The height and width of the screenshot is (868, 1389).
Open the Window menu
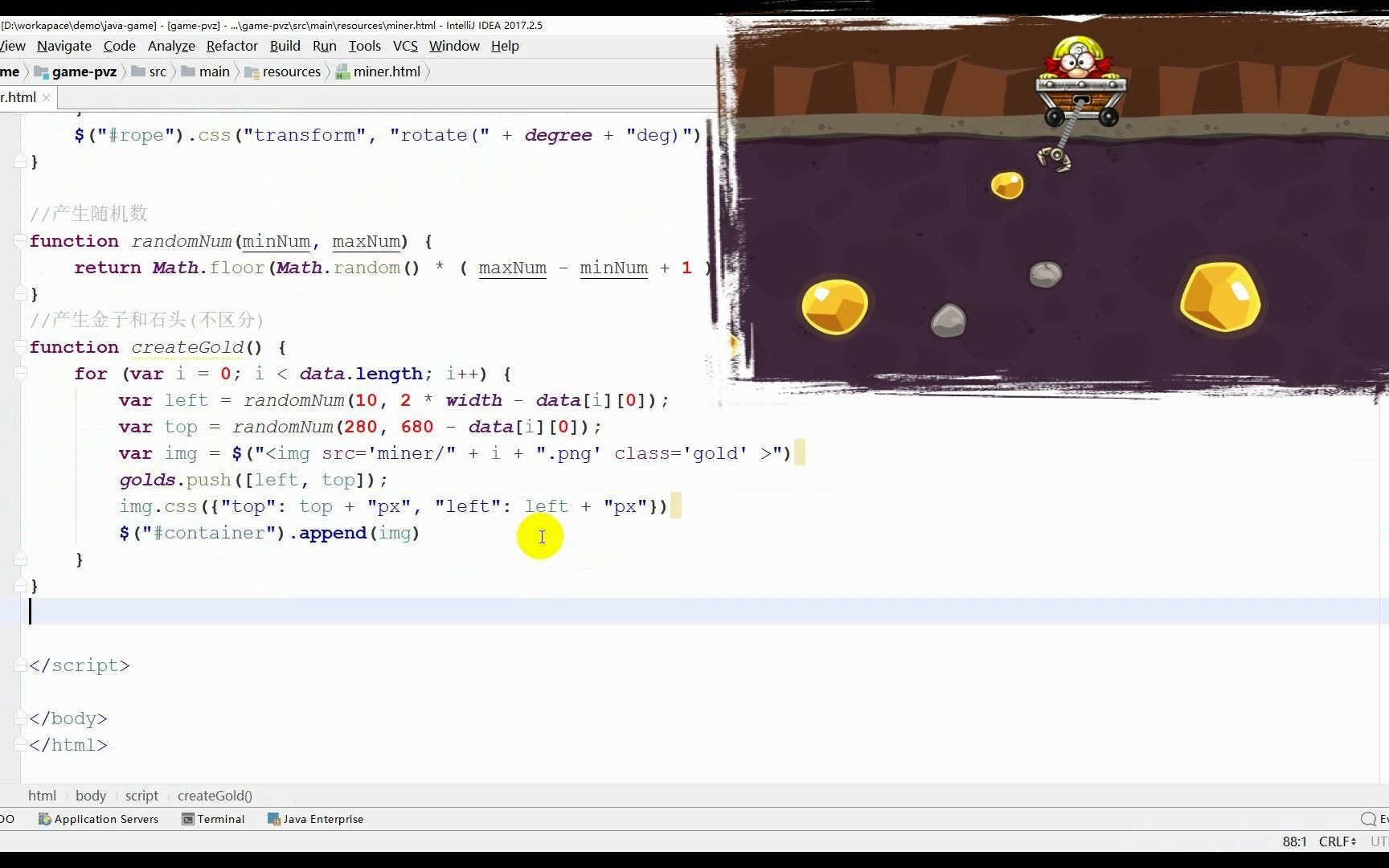click(454, 46)
